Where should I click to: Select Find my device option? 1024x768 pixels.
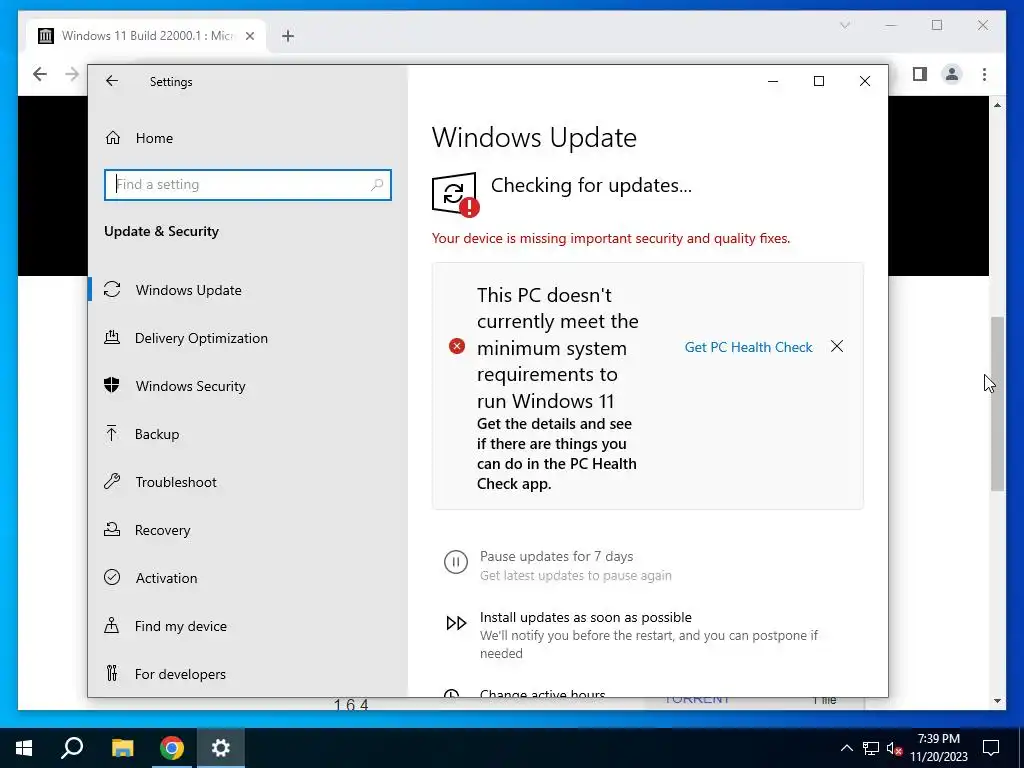click(180, 626)
